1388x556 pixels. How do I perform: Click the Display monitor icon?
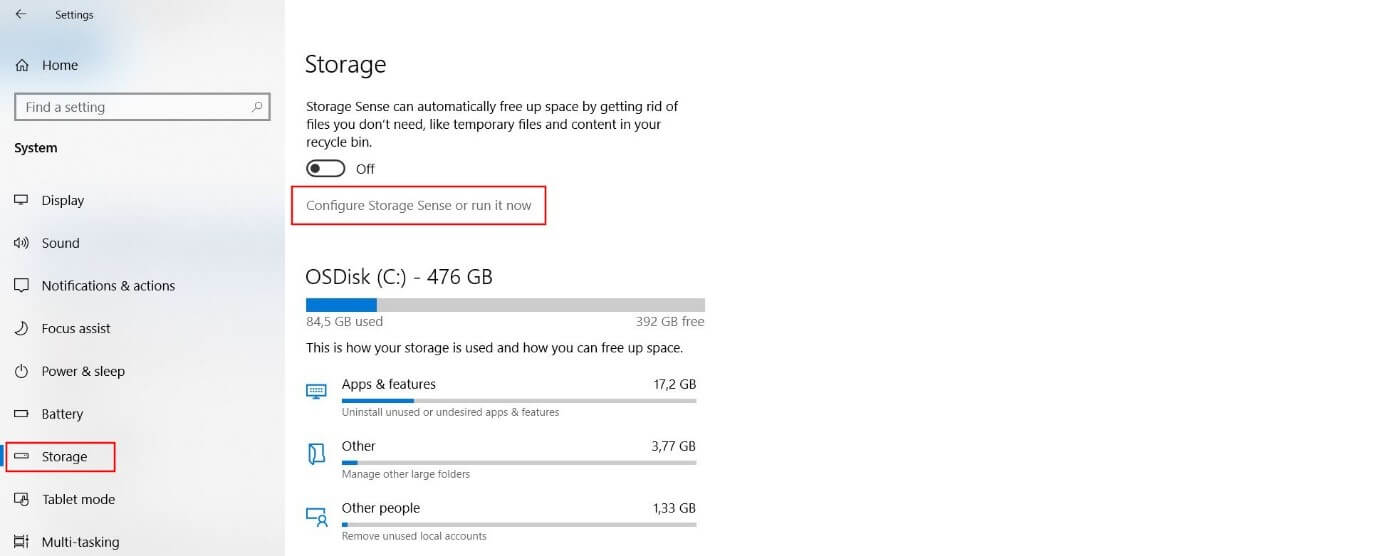point(21,200)
